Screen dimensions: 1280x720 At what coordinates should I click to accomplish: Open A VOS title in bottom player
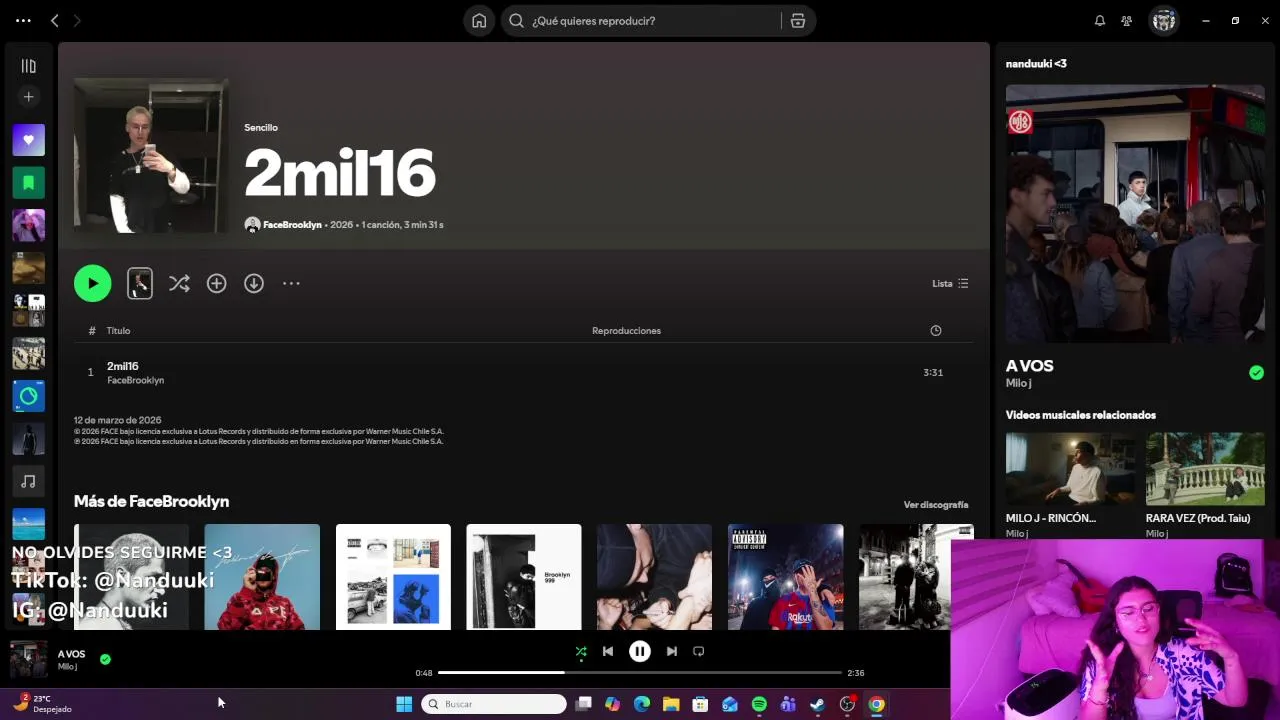point(71,654)
